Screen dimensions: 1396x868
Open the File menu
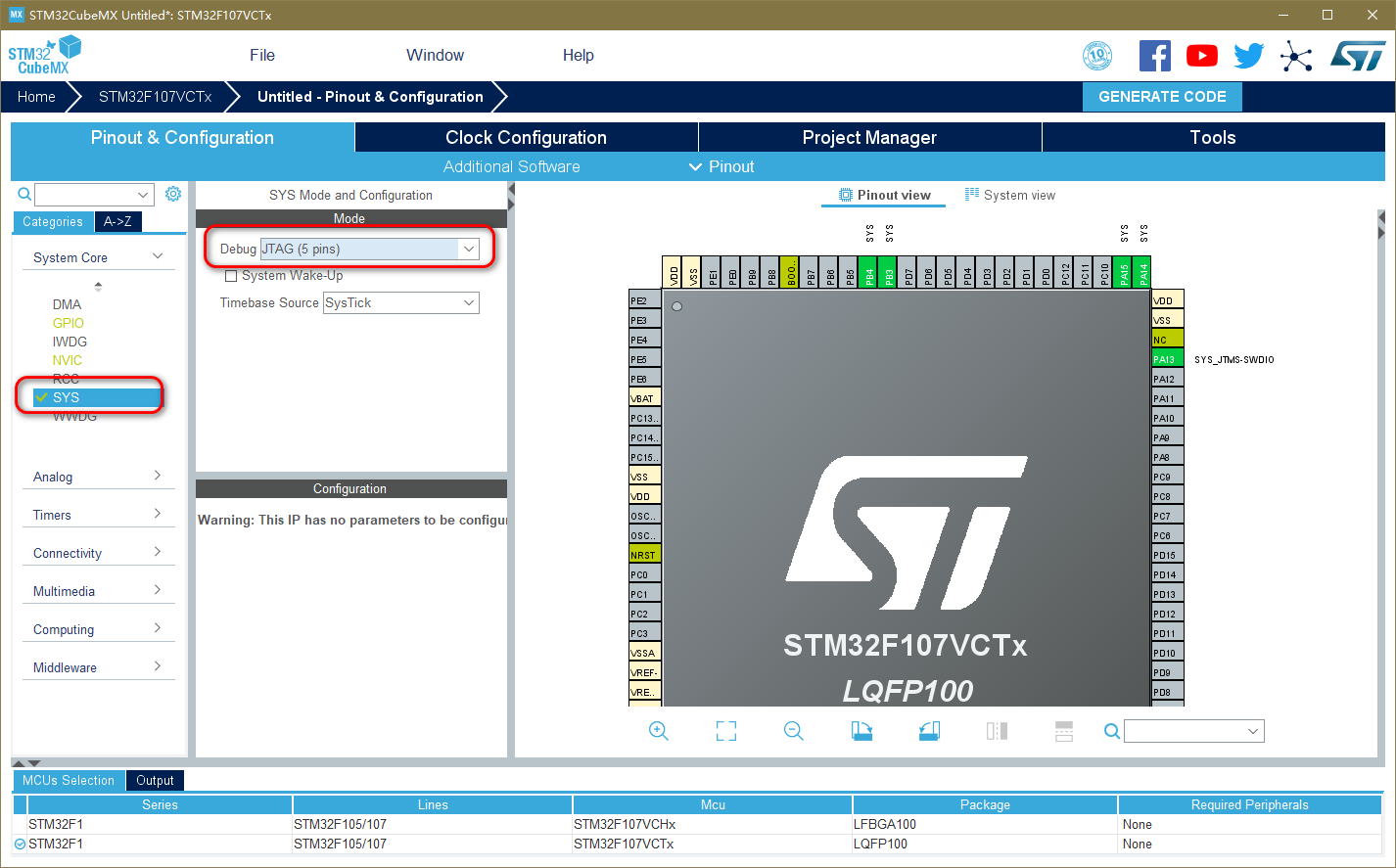pos(262,55)
